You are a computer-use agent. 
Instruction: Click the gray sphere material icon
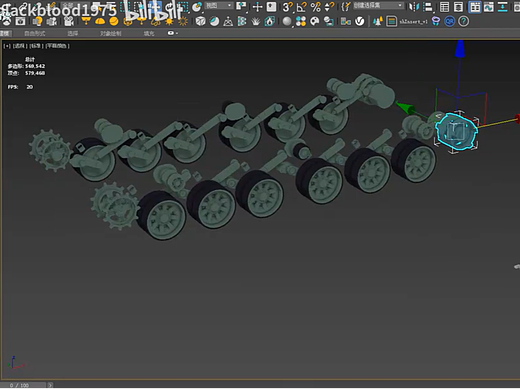(x=287, y=21)
